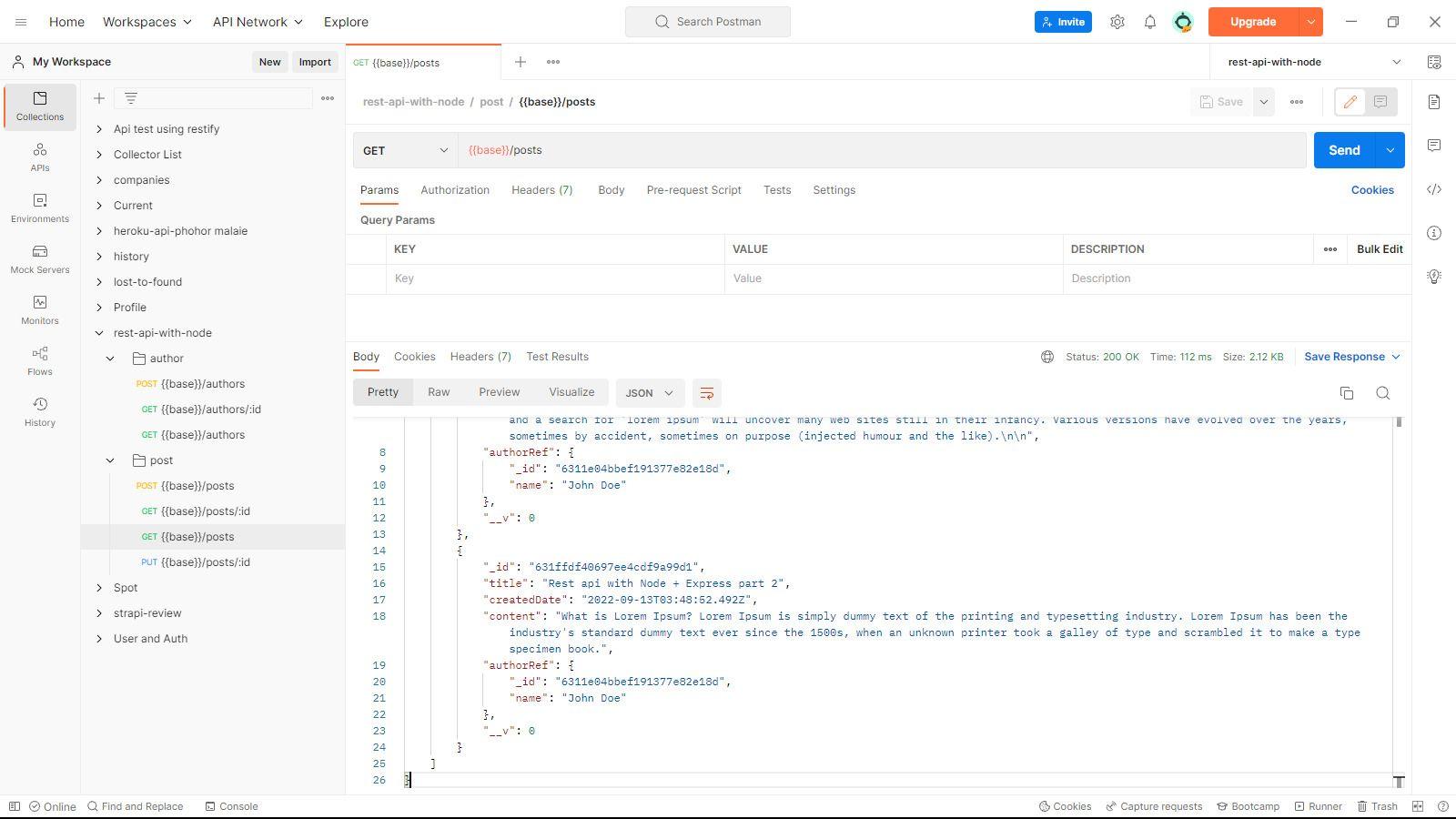
Task: Click the Search Postman box
Action: (708, 22)
